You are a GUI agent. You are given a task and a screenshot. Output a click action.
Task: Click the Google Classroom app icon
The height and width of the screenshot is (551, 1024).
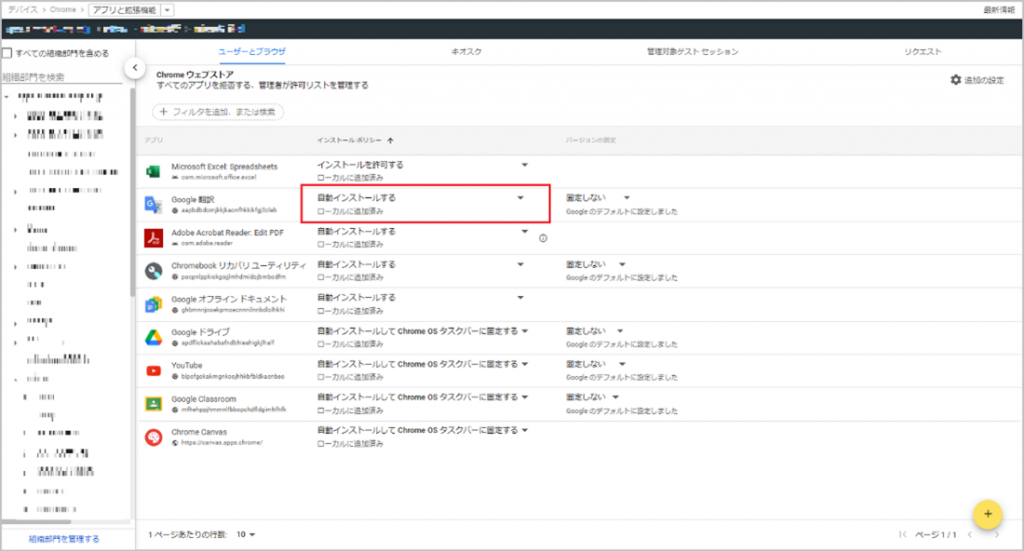[x=153, y=404]
